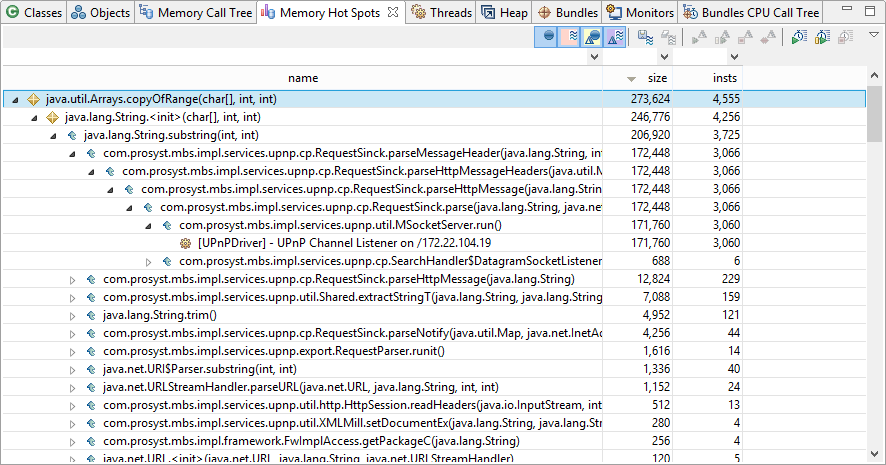Open the view menu triangle at toolbar end

[873, 35]
